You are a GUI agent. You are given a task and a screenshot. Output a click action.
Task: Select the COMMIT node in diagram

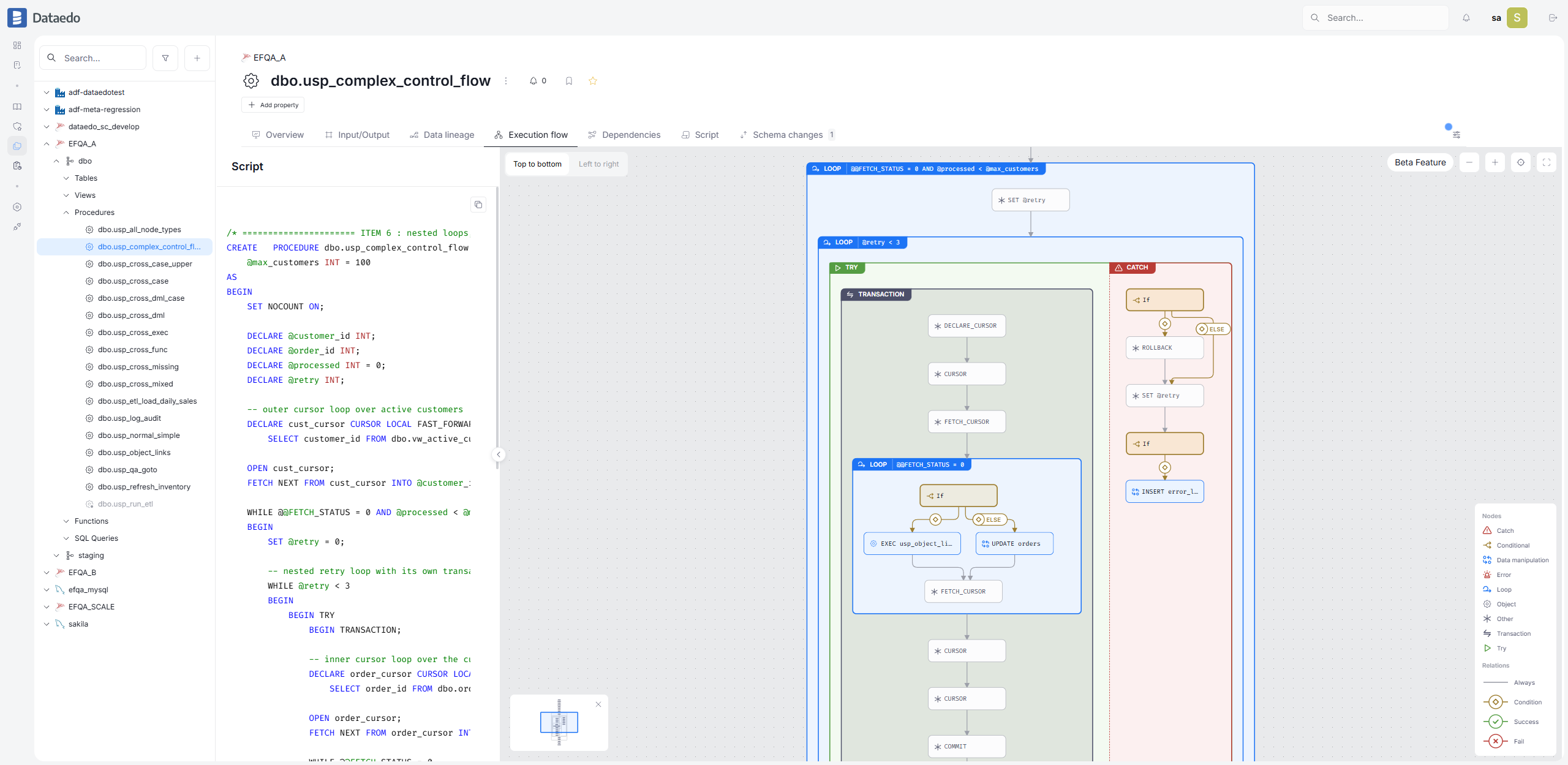967,747
